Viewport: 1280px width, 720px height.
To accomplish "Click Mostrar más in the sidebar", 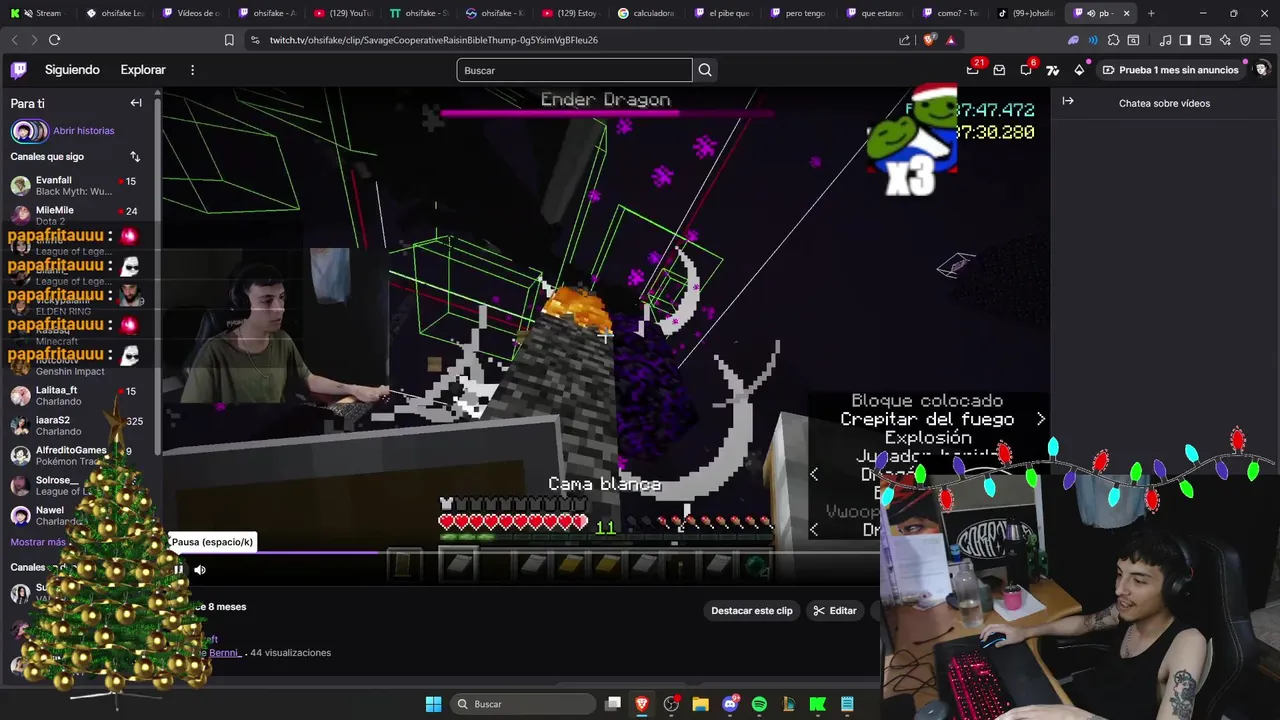I will (x=38, y=542).
